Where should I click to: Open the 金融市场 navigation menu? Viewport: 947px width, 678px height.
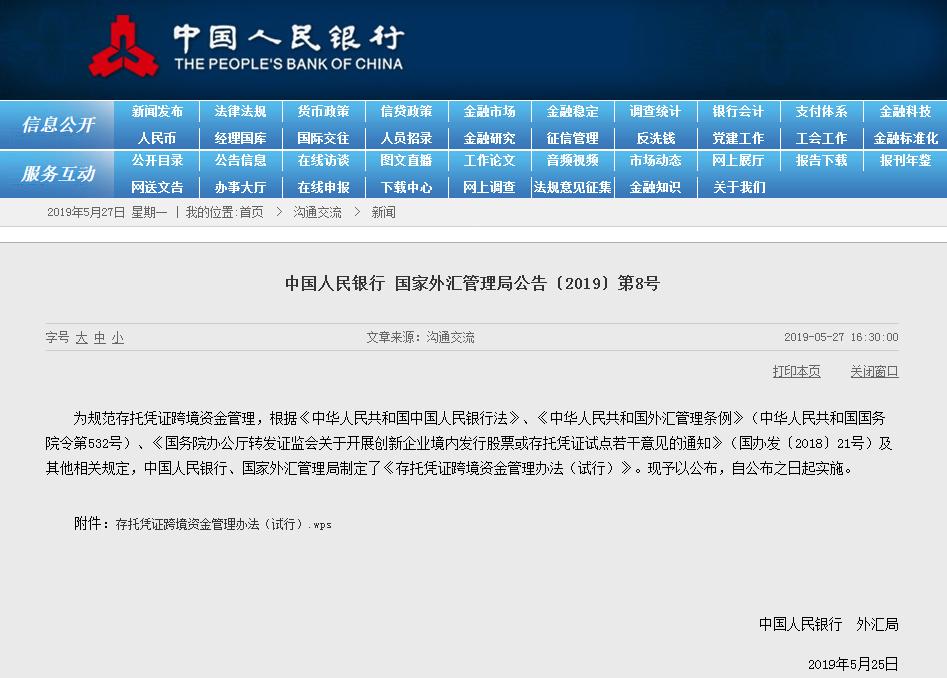point(489,113)
